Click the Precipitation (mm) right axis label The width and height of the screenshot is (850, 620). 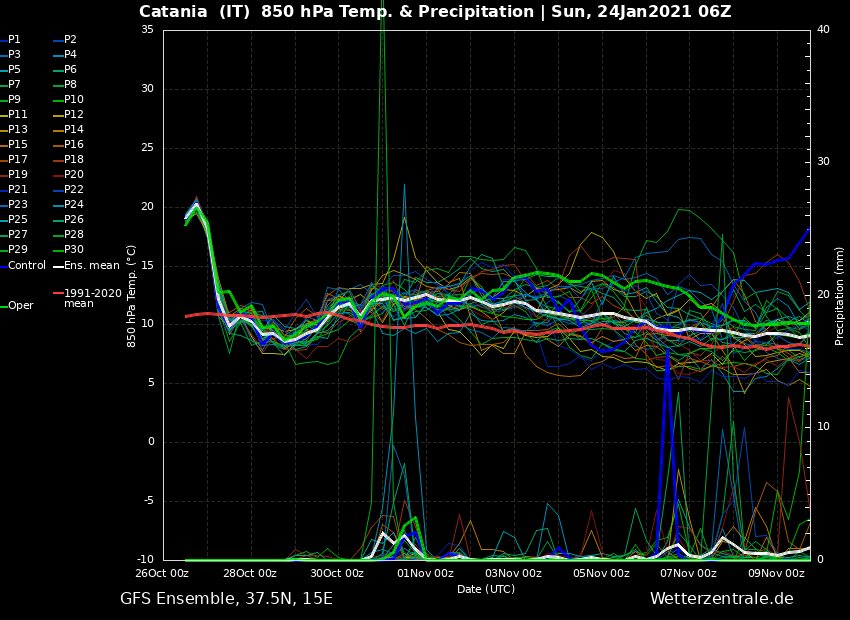pos(840,296)
